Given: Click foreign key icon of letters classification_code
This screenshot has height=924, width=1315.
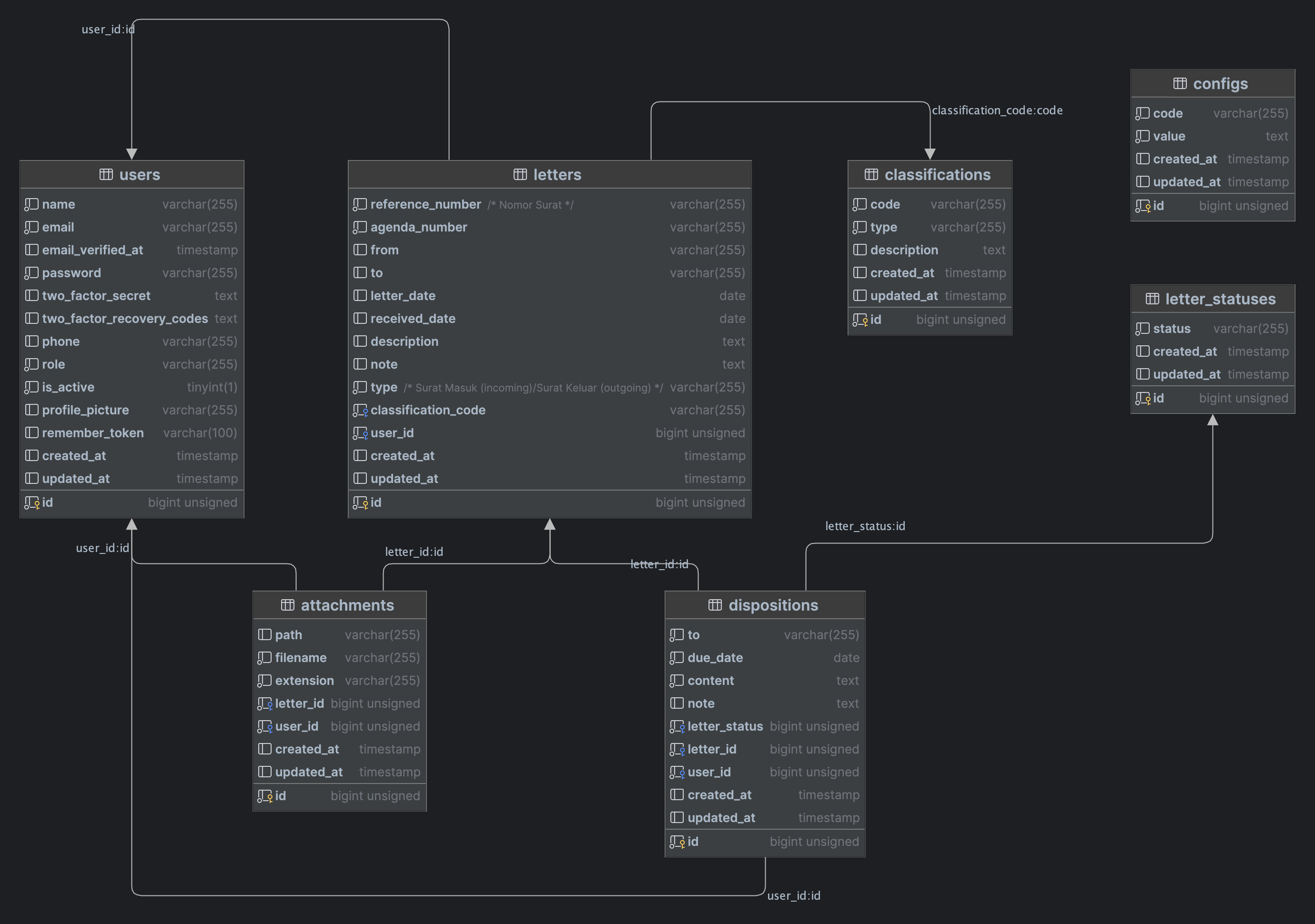Looking at the screenshot, I should pos(360,411).
